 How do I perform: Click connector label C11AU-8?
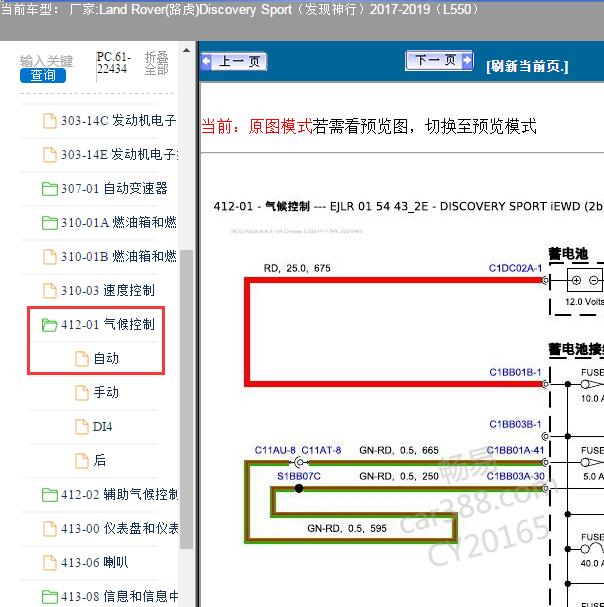[275, 450]
